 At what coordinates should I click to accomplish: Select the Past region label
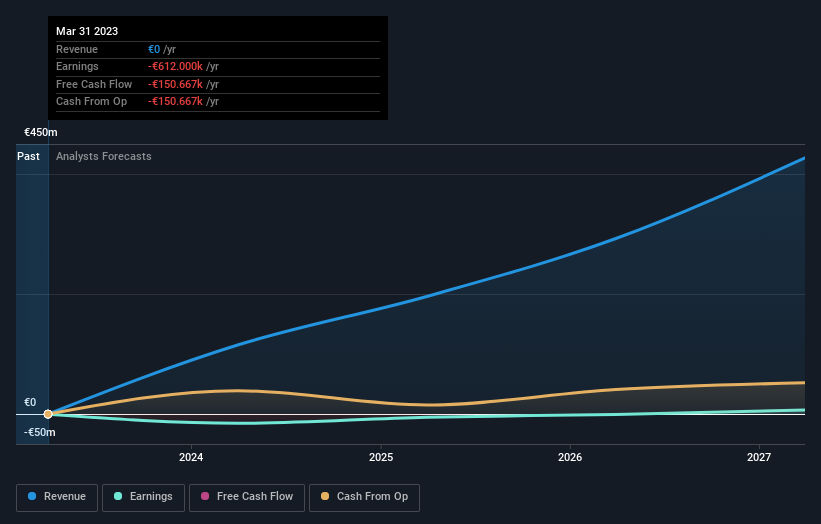(28, 157)
